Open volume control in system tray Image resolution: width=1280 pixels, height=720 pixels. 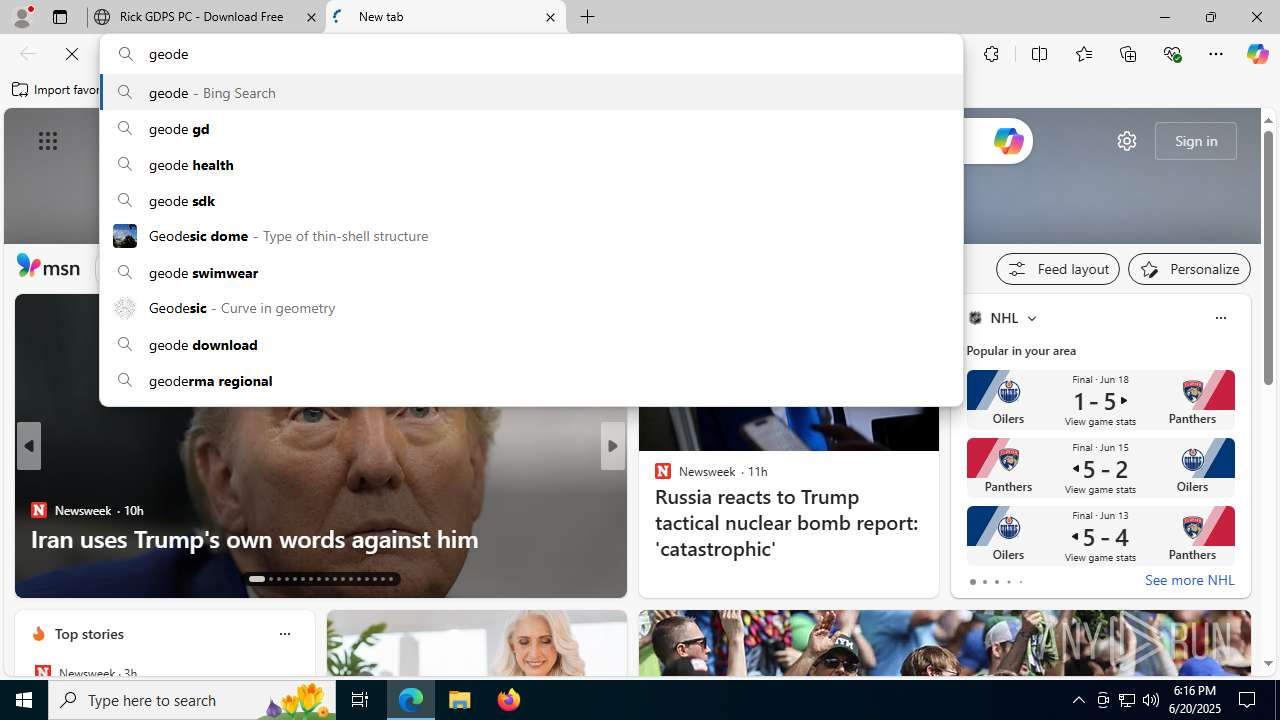click(1151, 700)
